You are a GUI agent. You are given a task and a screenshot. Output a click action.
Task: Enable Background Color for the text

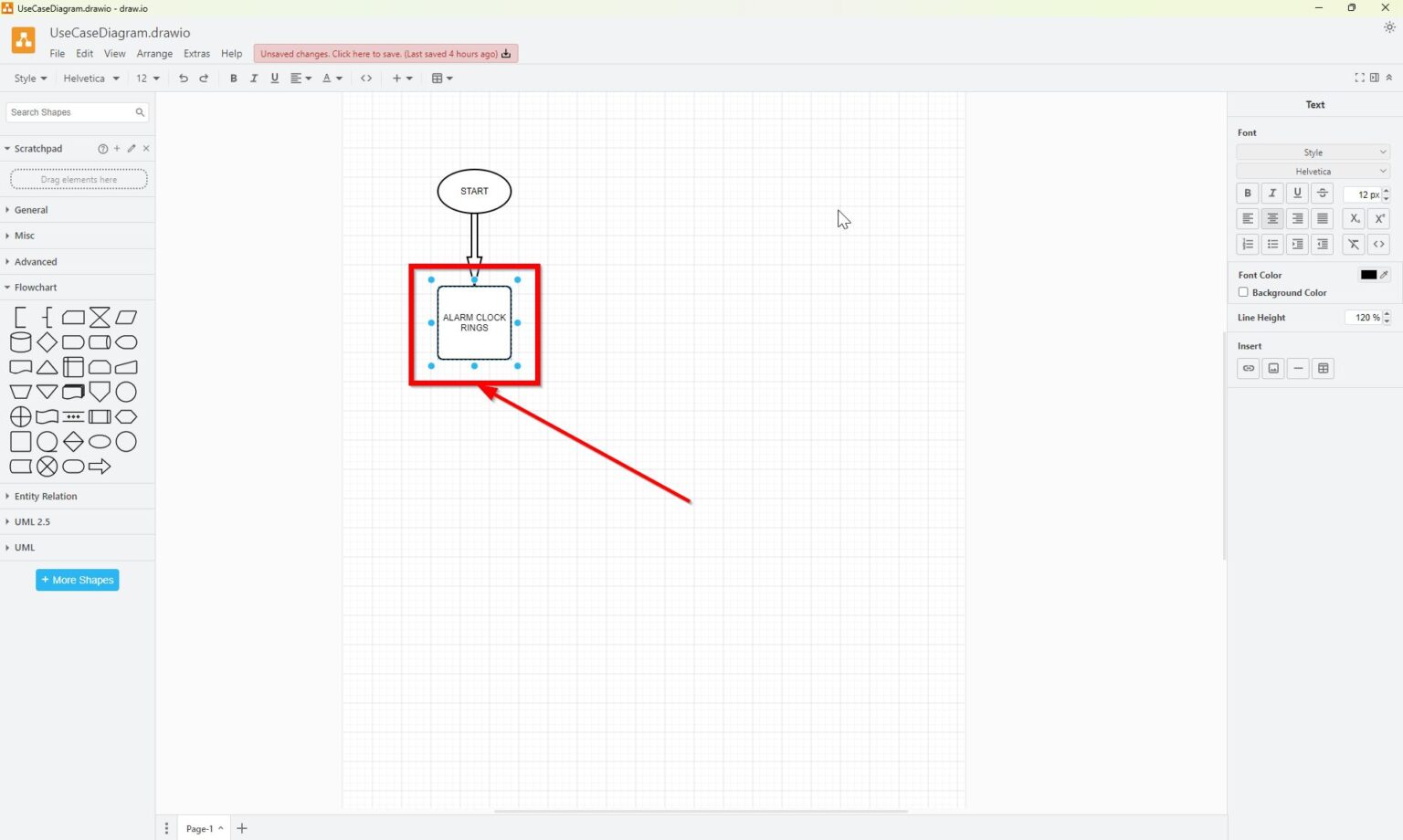pyautogui.click(x=1243, y=292)
